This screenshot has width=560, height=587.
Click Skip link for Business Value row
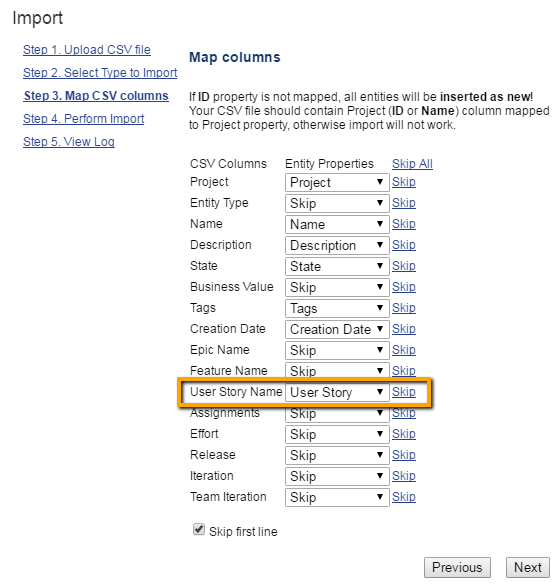pyautogui.click(x=404, y=286)
